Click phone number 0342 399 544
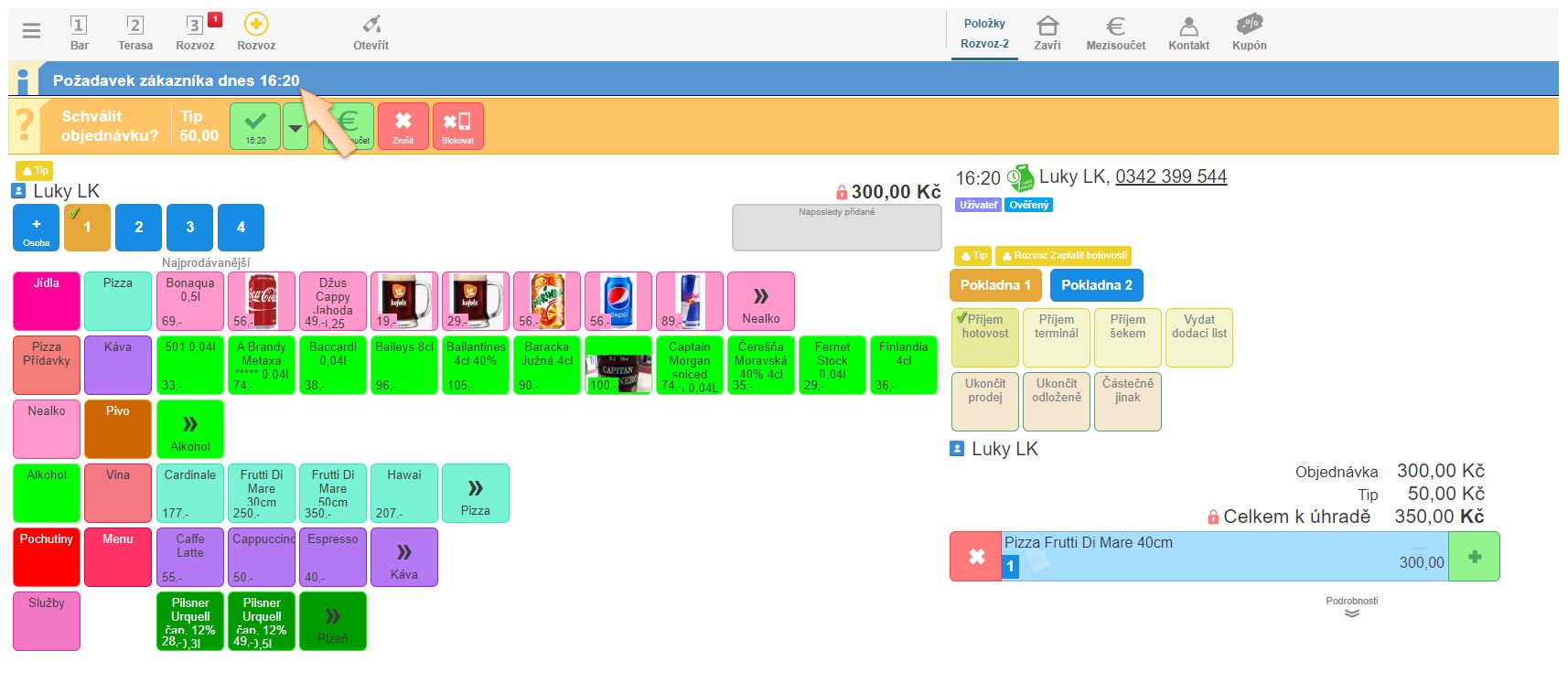Screen dimensions: 1568x682 point(1171,176)
